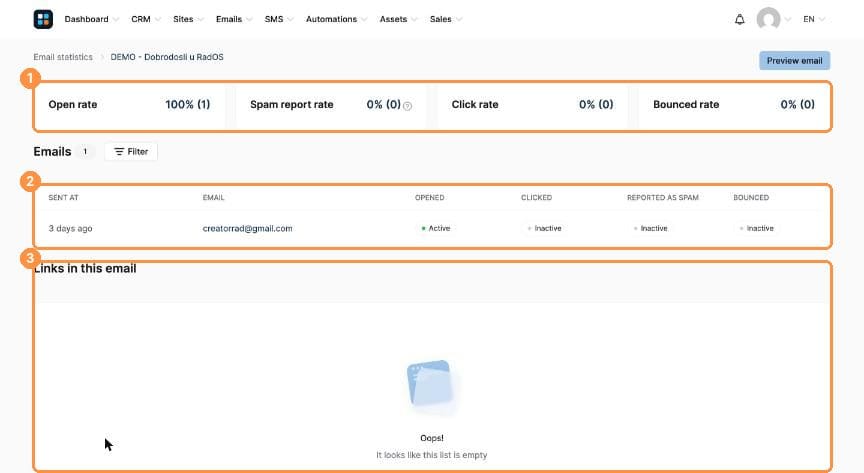864x473 pixels.
Task: Open the Assets nav item
Action: click(x=393, y=19)
